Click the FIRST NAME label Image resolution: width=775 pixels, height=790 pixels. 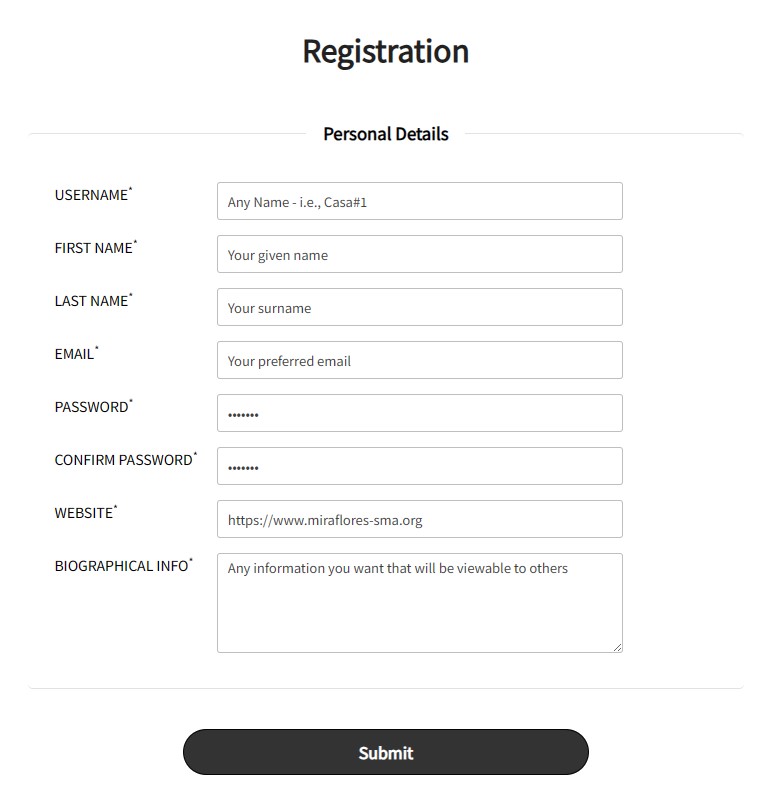(x=94, y=248)
